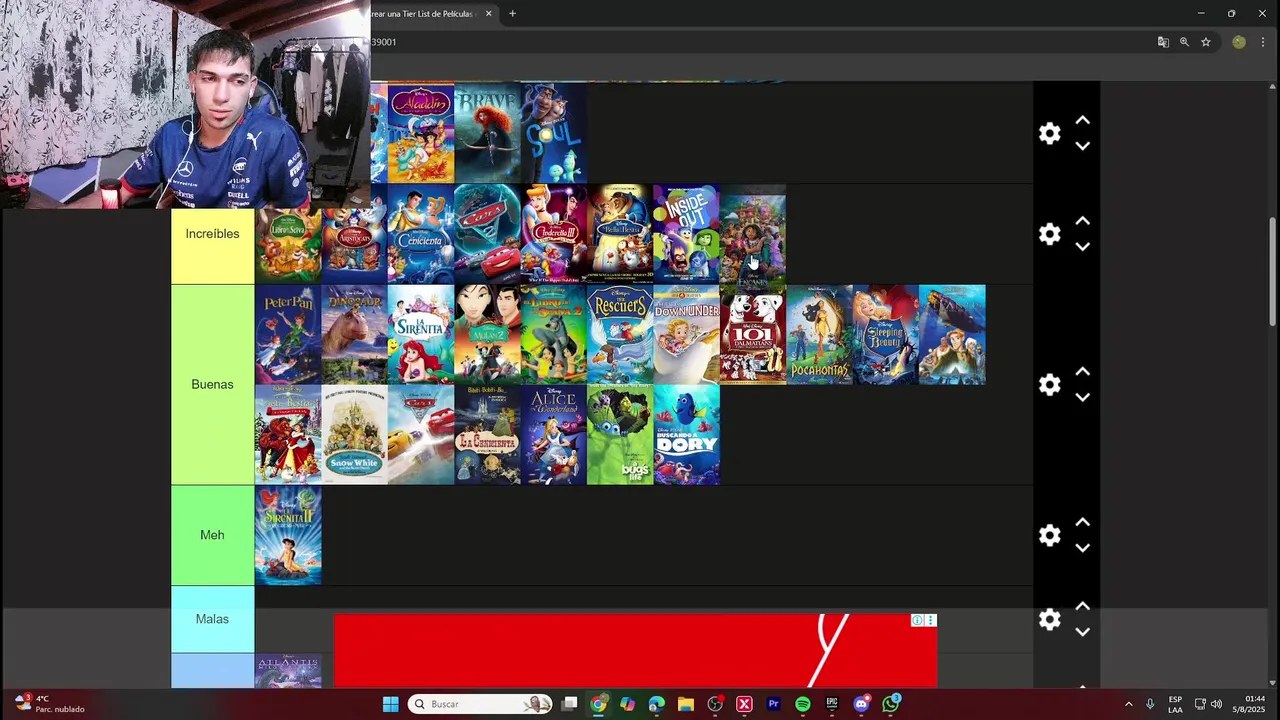This screenshot has width=1280, height=720.
Task: Open File Explorer from the taskbar
Action: point(686,704)
